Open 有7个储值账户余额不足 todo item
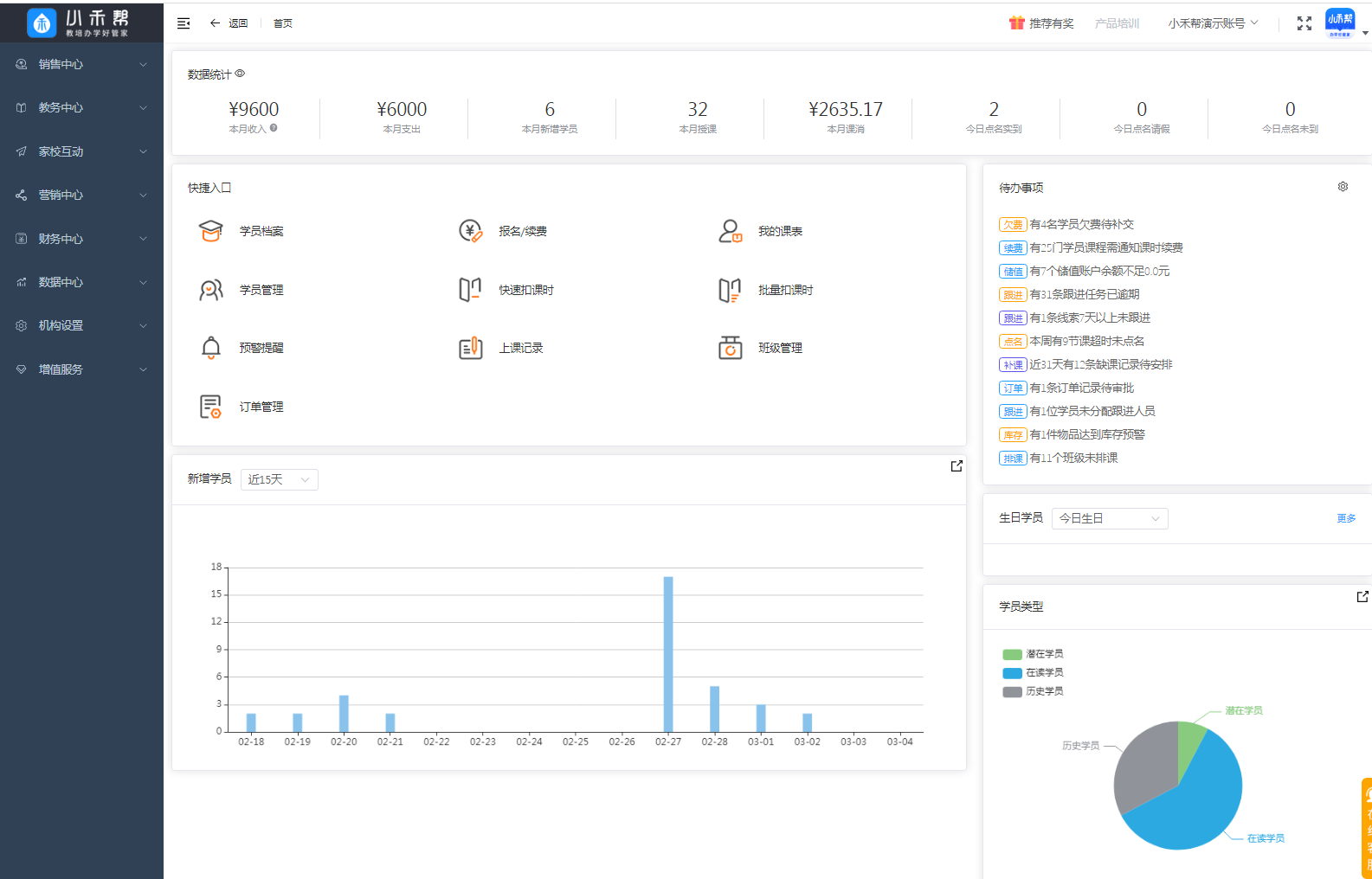This screenshot has height=879, width=1372. click(1085, 271)
